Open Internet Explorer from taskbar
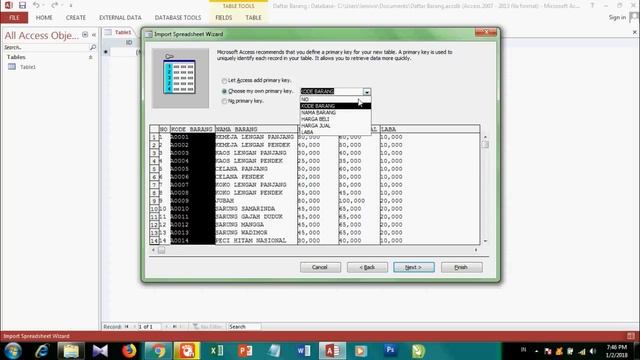 pyautogui.click(x=42, y=351)
